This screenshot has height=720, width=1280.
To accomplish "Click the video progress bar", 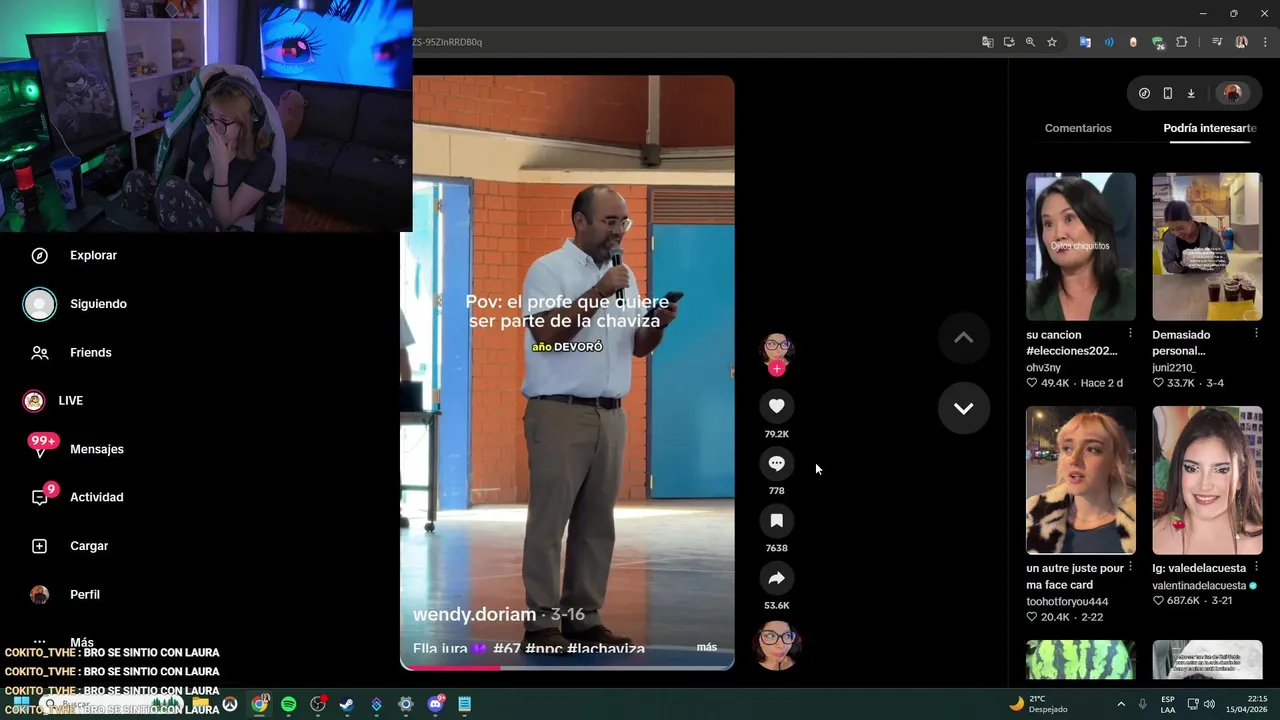I will [x=567, y=667].
